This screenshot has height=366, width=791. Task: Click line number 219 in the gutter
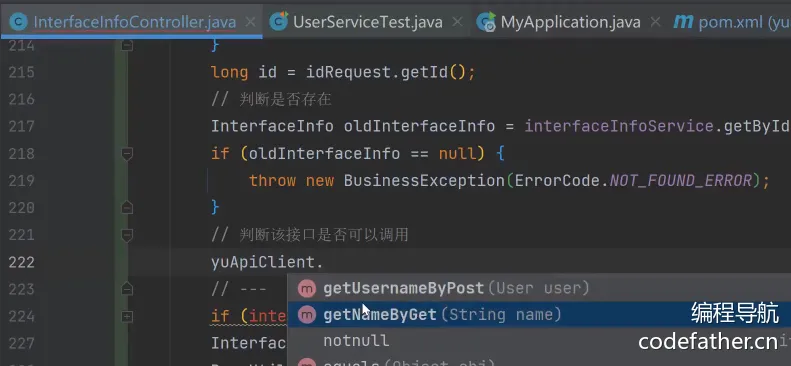pyautogui.click(x=21, y=180)
